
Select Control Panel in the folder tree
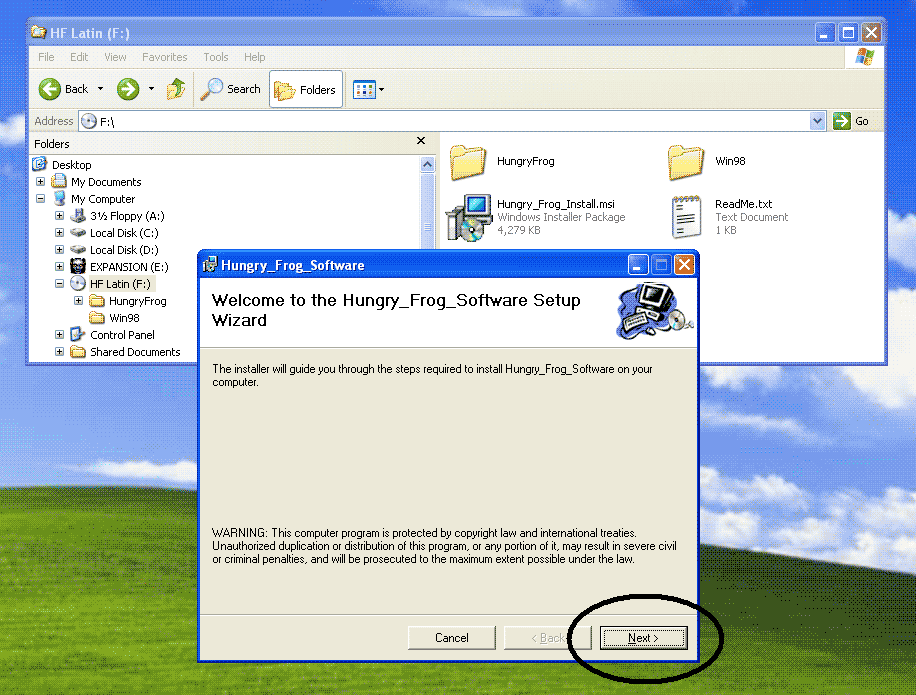[122, 335]
